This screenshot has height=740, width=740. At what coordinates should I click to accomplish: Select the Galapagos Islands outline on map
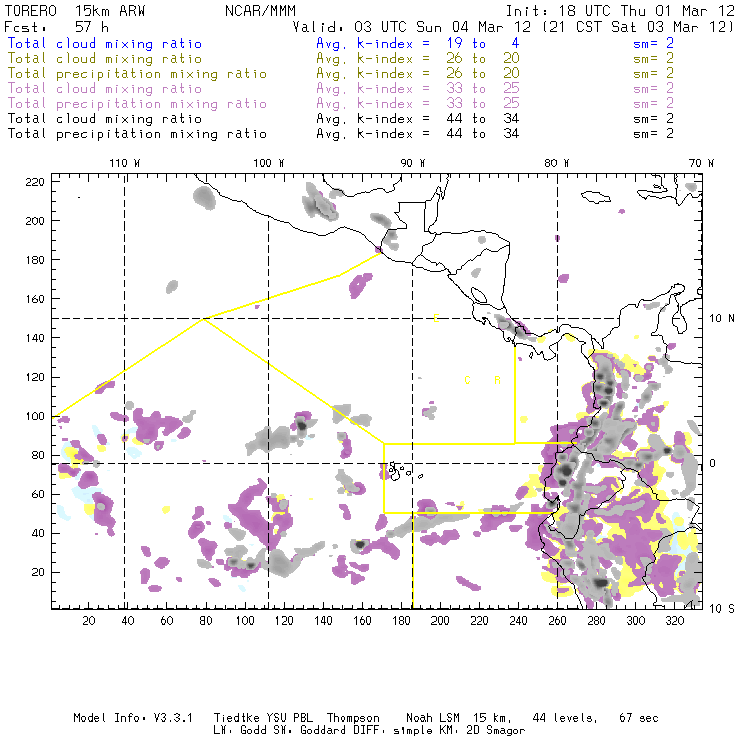(x=398, y=468)
